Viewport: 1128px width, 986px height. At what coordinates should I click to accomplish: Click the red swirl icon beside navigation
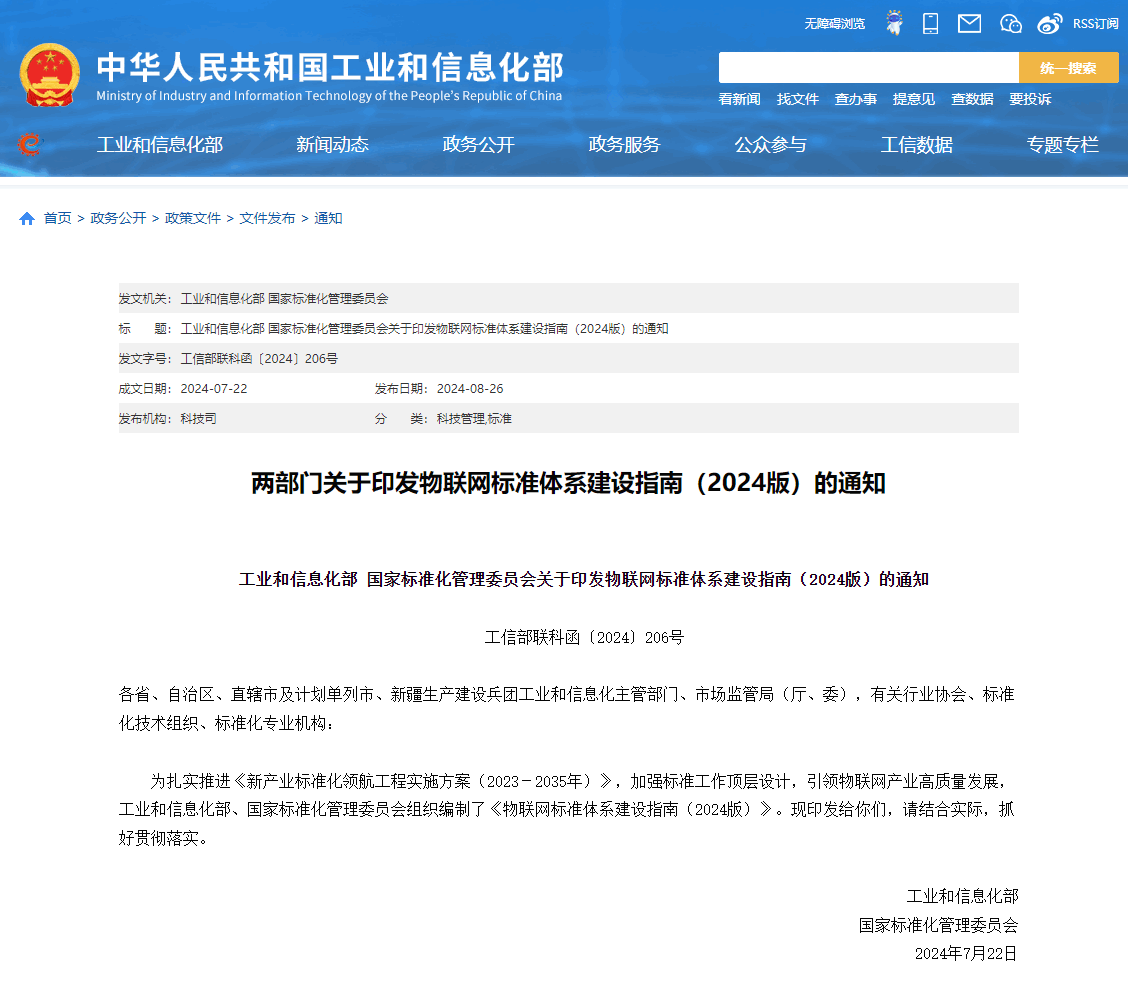(x=29, y=145)
